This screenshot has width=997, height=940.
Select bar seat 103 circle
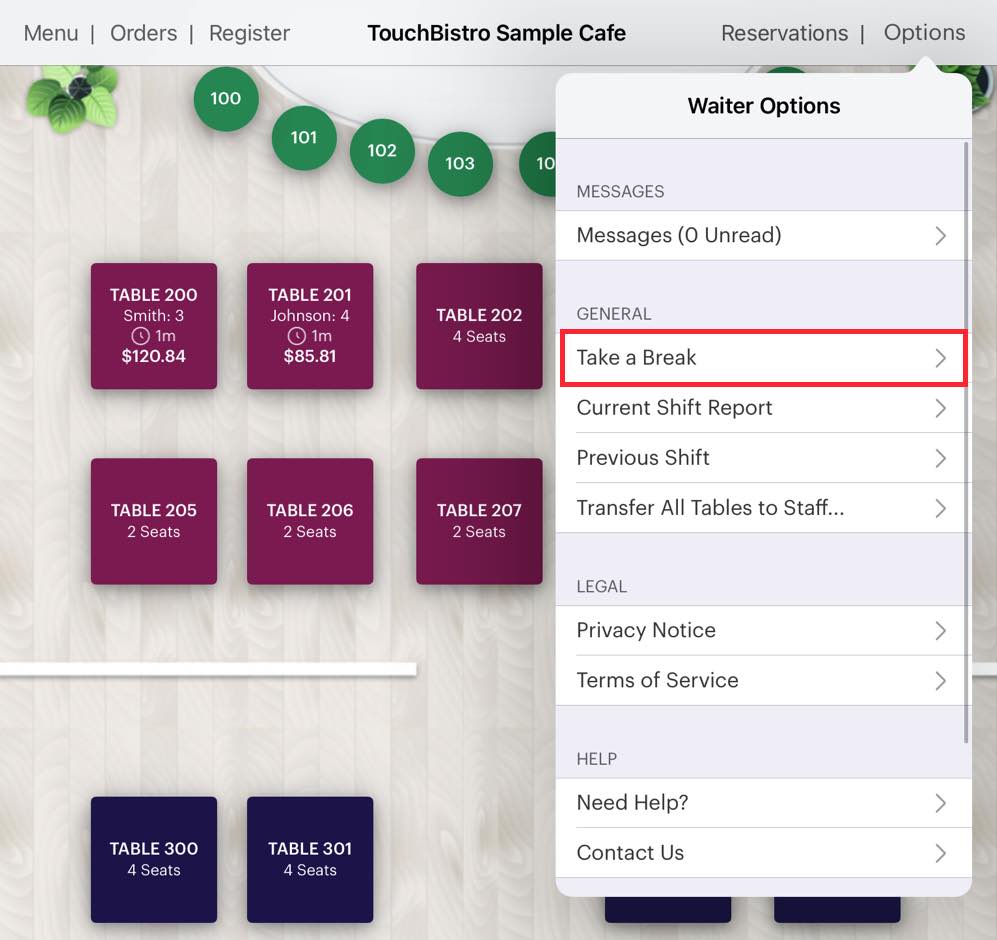pyautogui.click(x=460, y=163)
